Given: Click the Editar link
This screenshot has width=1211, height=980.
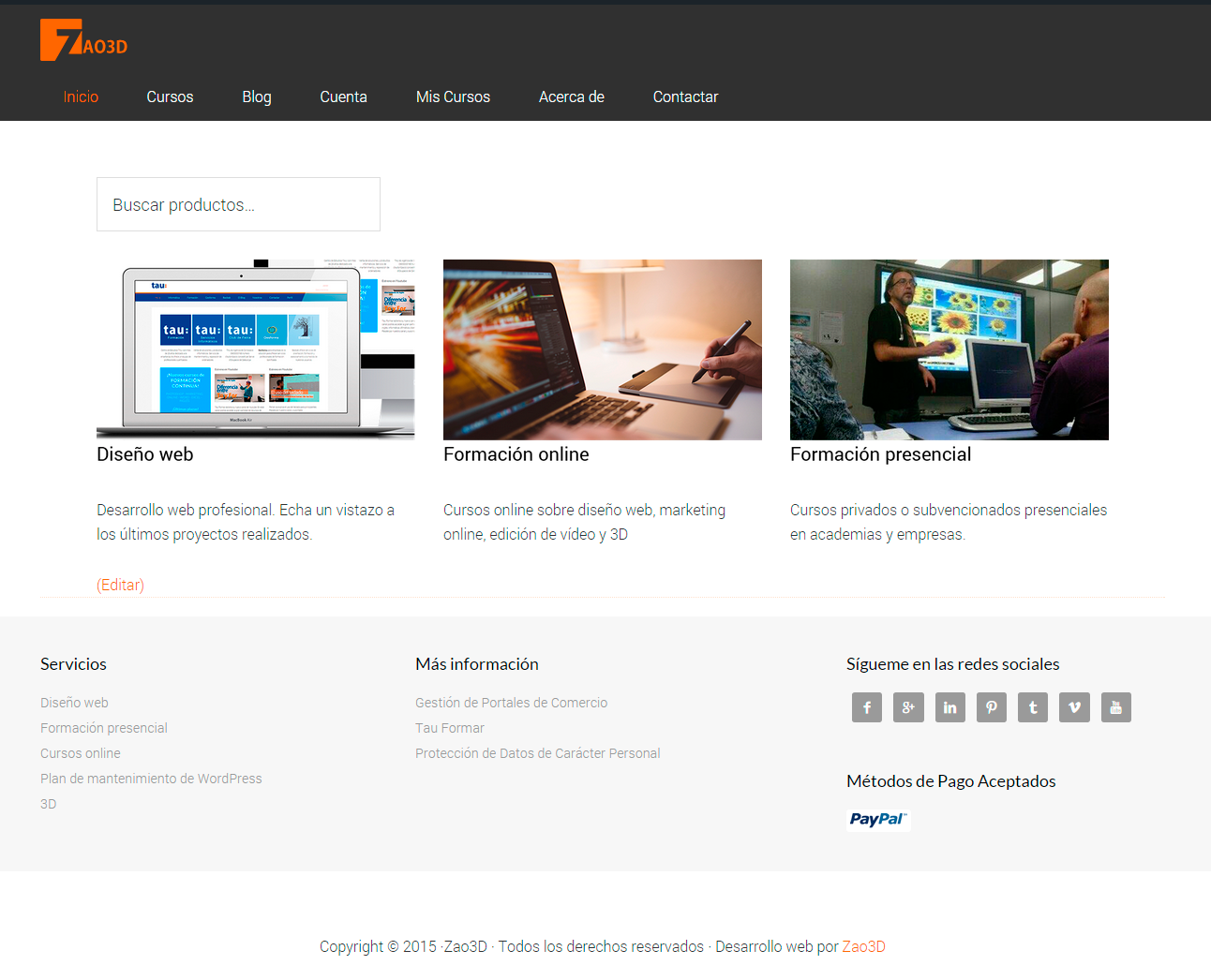Looking at the screenshot, I should [x=120, y=585].
